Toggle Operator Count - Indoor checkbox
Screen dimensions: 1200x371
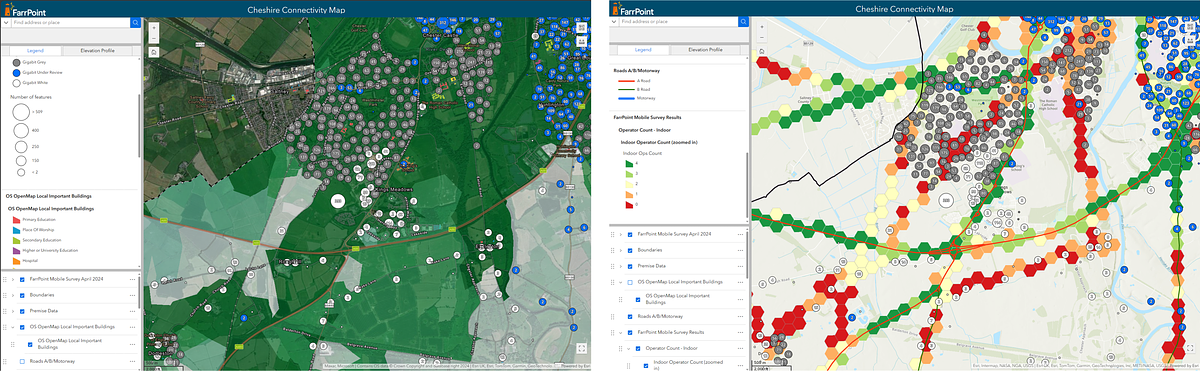638,348
